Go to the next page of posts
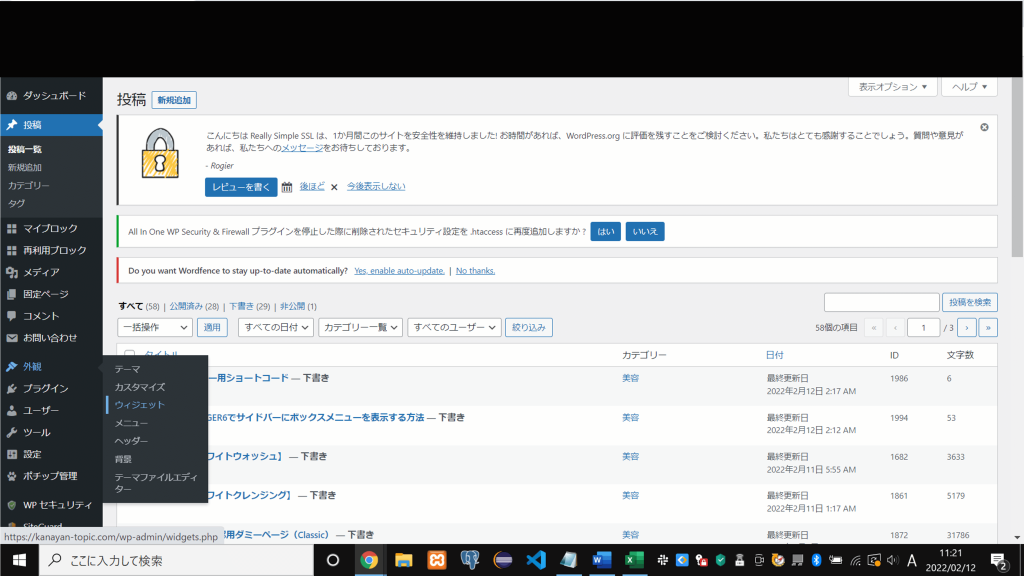This screenshot has height=576, width=1024. [967, 327]
